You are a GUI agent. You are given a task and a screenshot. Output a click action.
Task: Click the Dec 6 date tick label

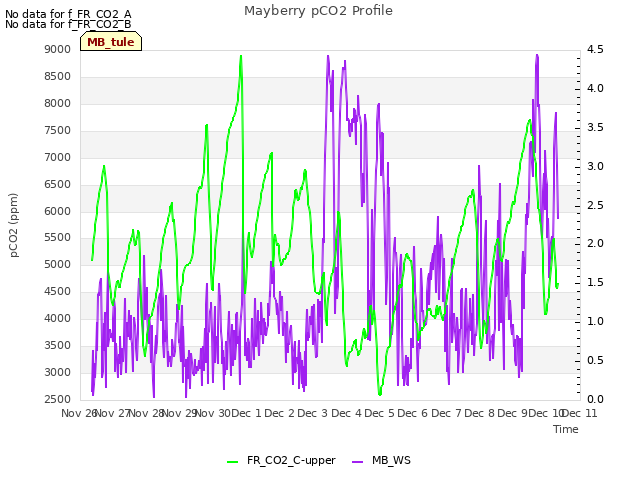(x=413, y=413)
